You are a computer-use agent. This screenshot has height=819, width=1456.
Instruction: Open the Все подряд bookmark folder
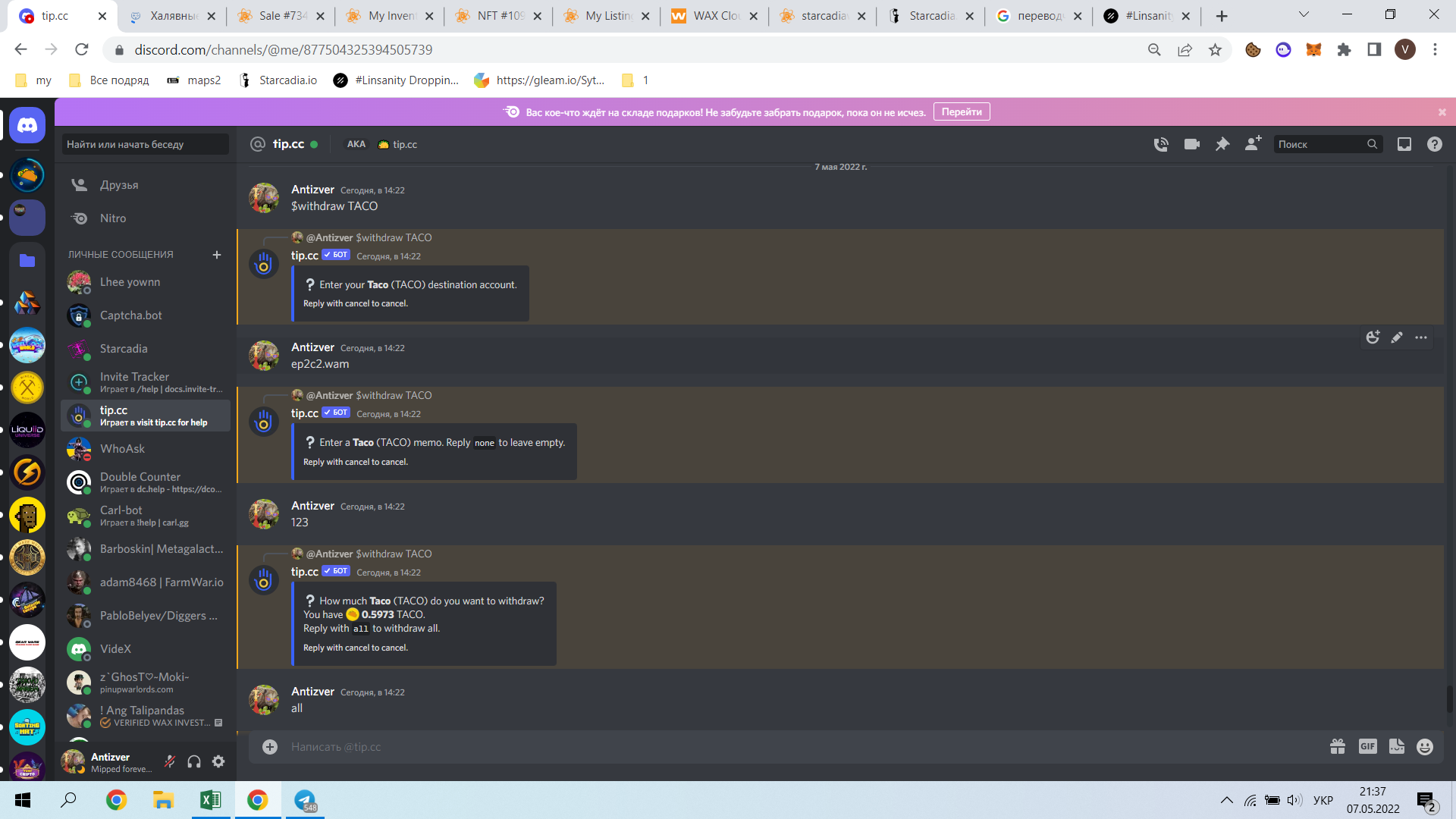[108, 80]
